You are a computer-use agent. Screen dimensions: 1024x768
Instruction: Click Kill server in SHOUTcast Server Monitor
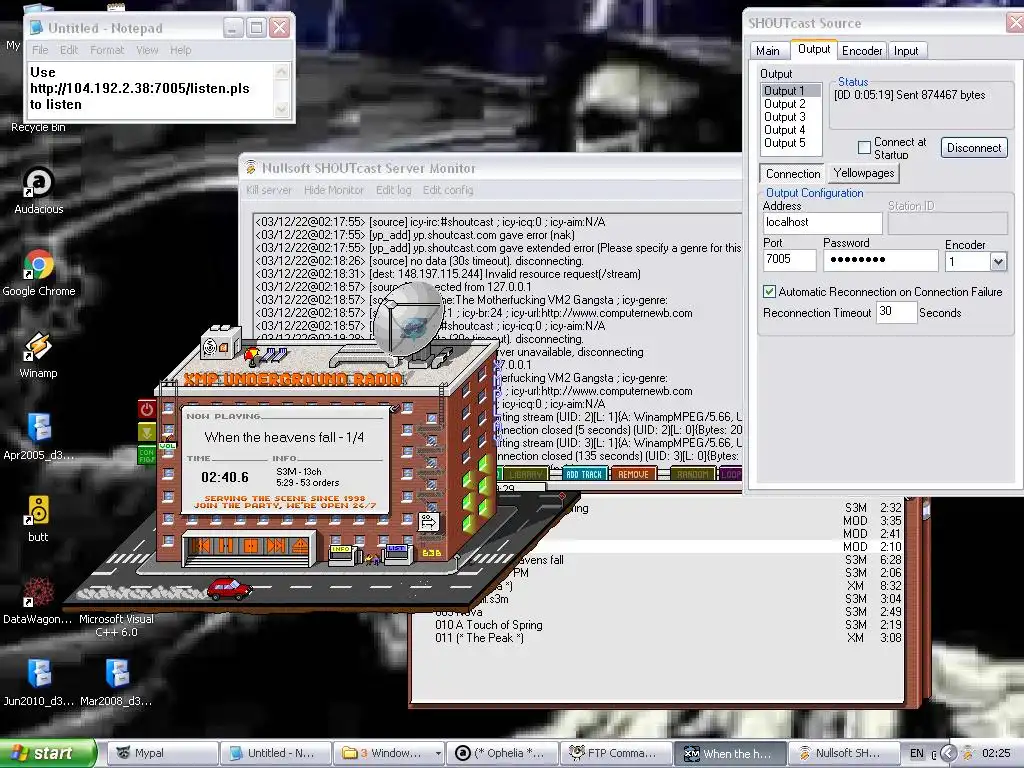click(x=269, y=190)
